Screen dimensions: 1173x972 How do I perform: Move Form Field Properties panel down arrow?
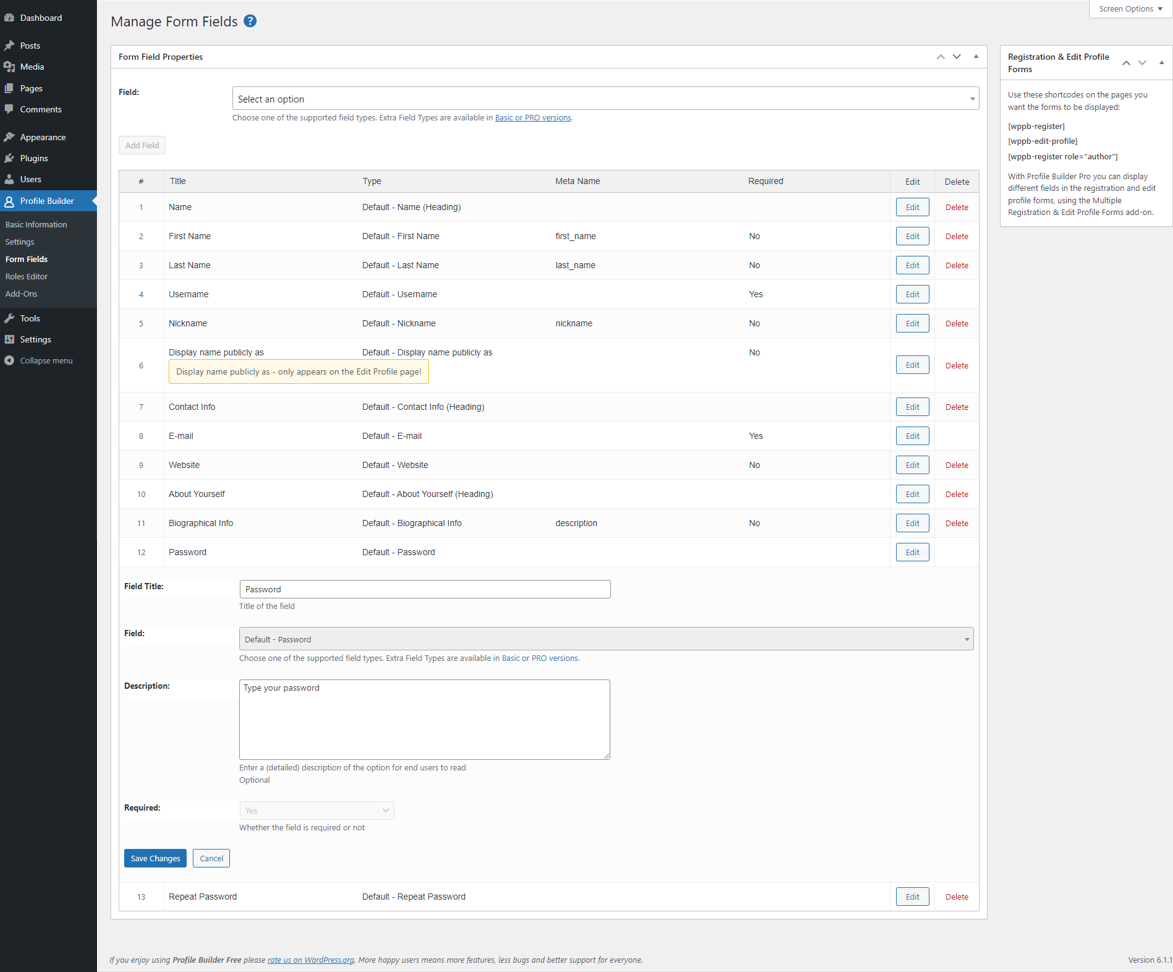click(957, 57)
